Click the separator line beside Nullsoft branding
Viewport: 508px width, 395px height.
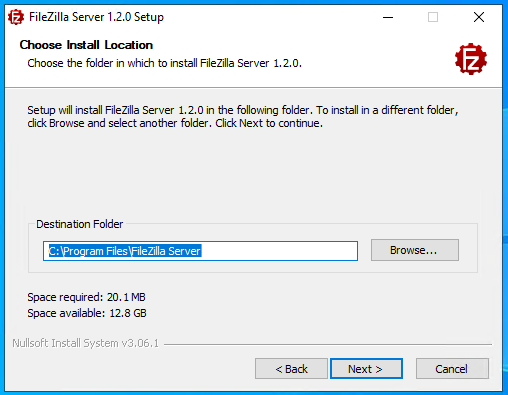[328, 344]
